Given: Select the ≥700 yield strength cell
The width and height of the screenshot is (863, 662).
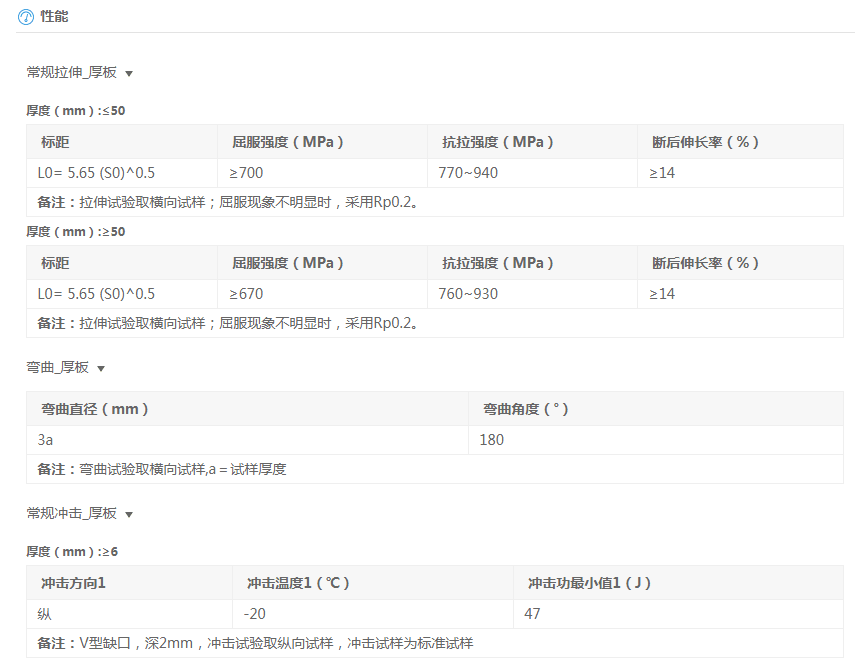Looking at the screenshot, I should (246, 173).
